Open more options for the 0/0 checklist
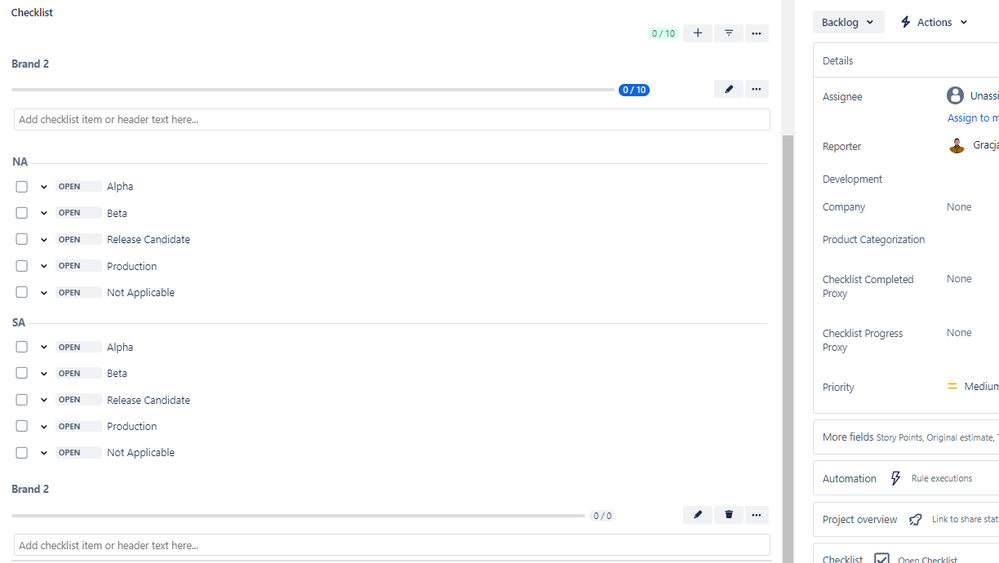Viewport: 999px width, 563px height. (x=756, y=515)
